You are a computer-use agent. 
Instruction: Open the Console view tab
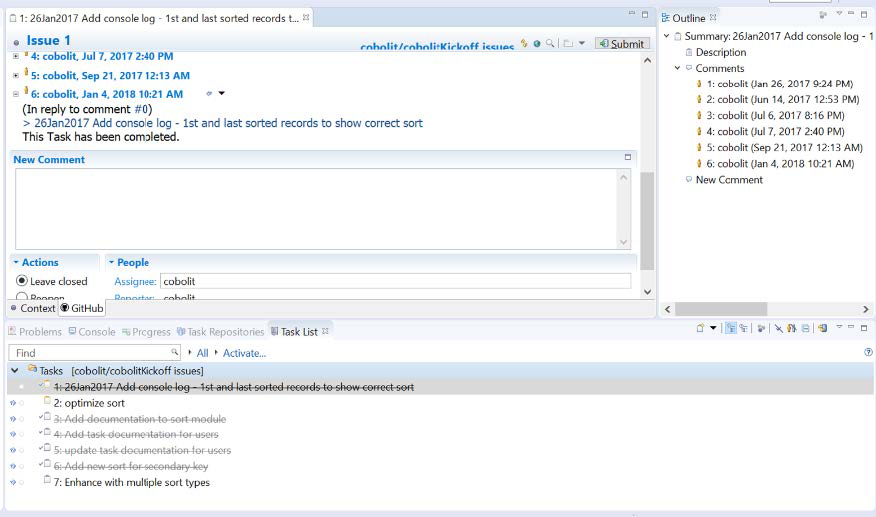pyautogui.click(x=92, y=331)
